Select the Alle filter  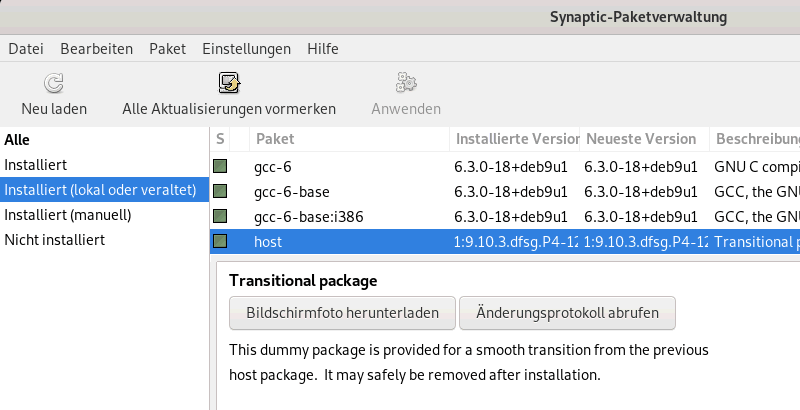[x=17, y=140]
